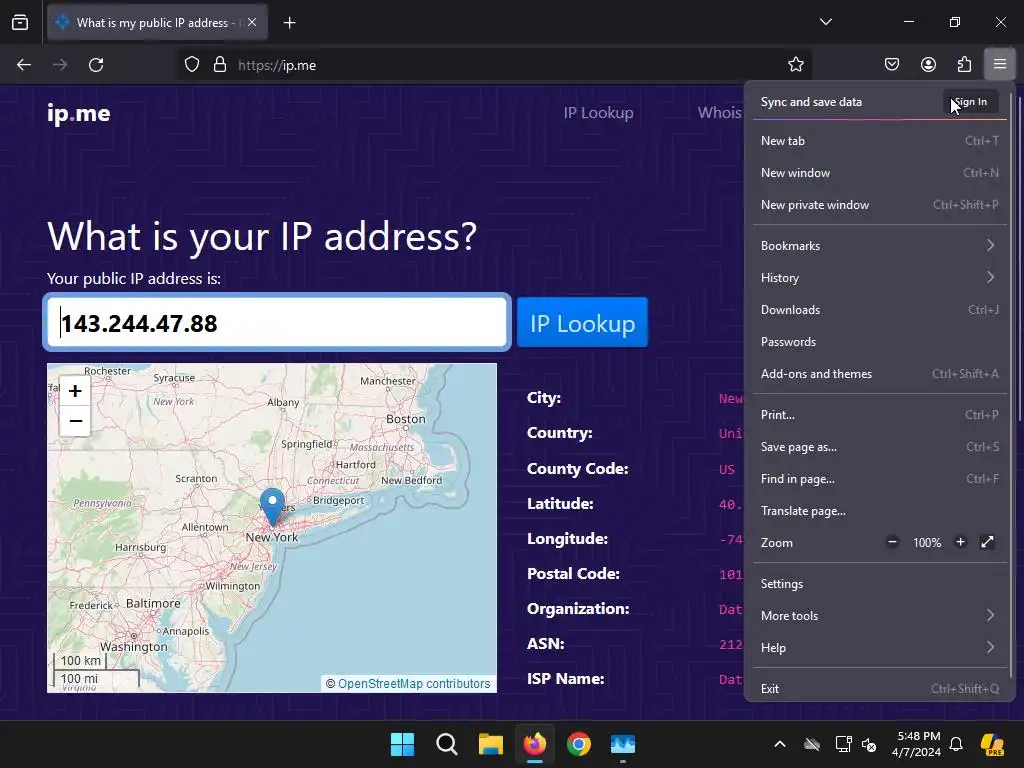Choose Print… from the menu
The image size is (1024, 768).
pos(879,415)
